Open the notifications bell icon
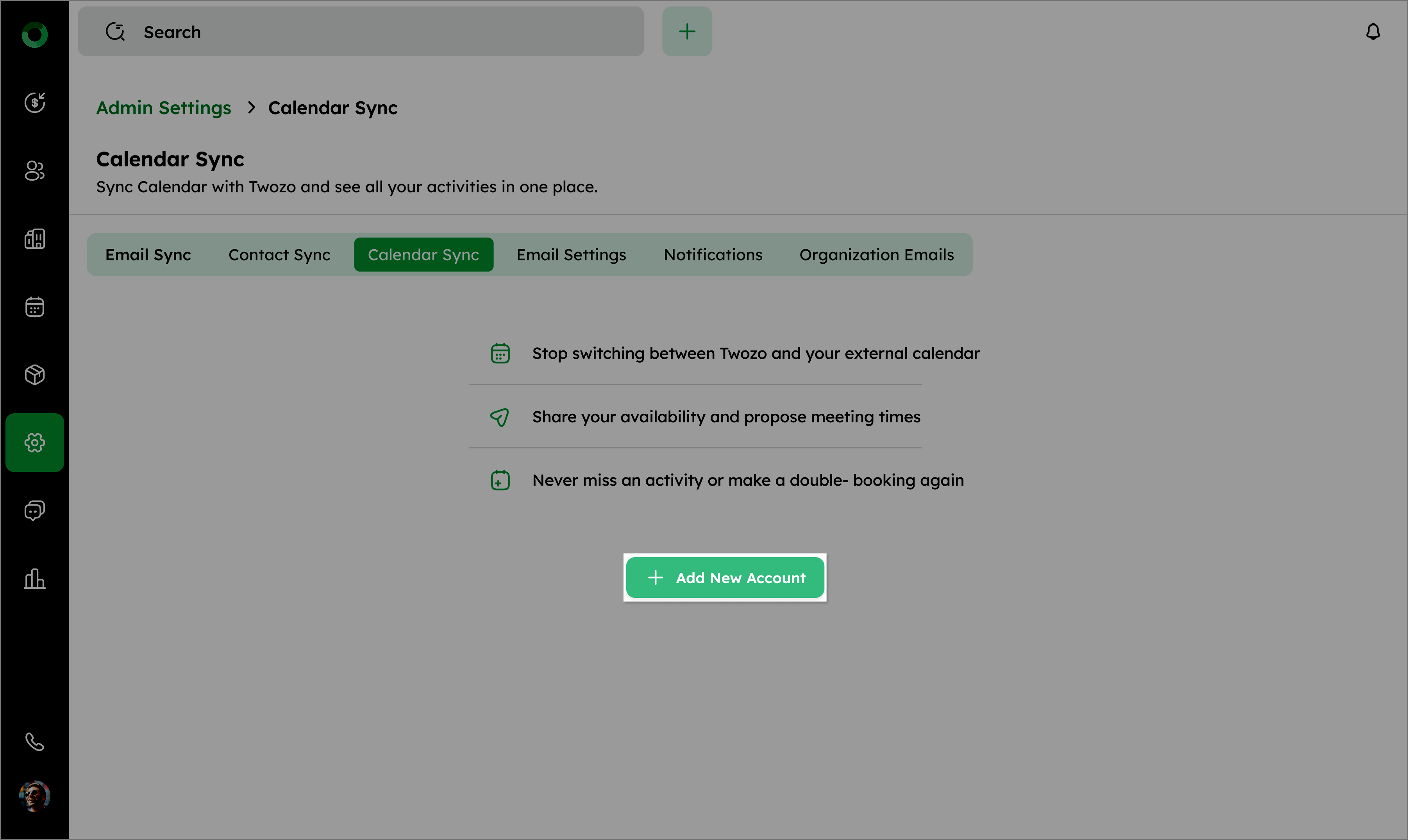The height and width of the screenshot is (840, 1408). [x=1373, y=32]
